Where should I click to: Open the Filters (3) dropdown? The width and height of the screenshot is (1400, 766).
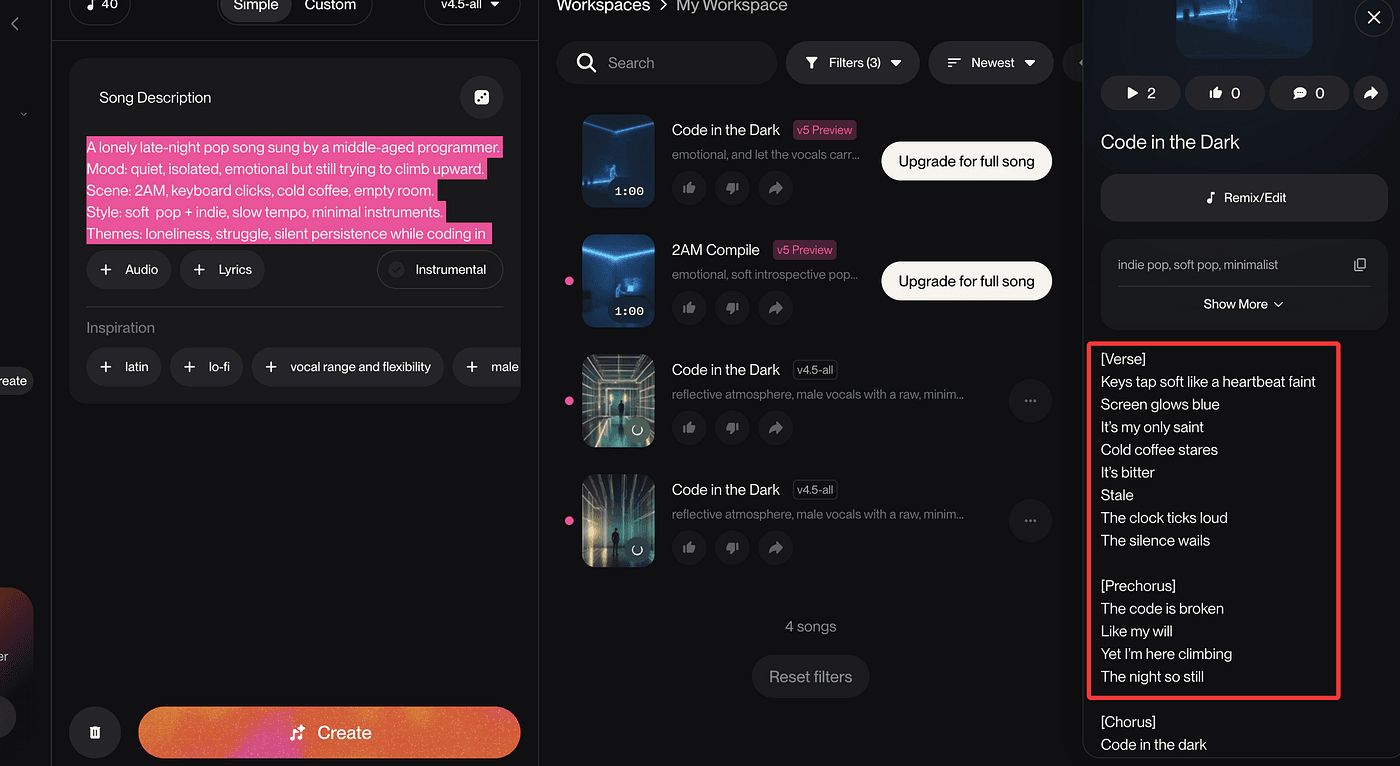pos(852,63)
